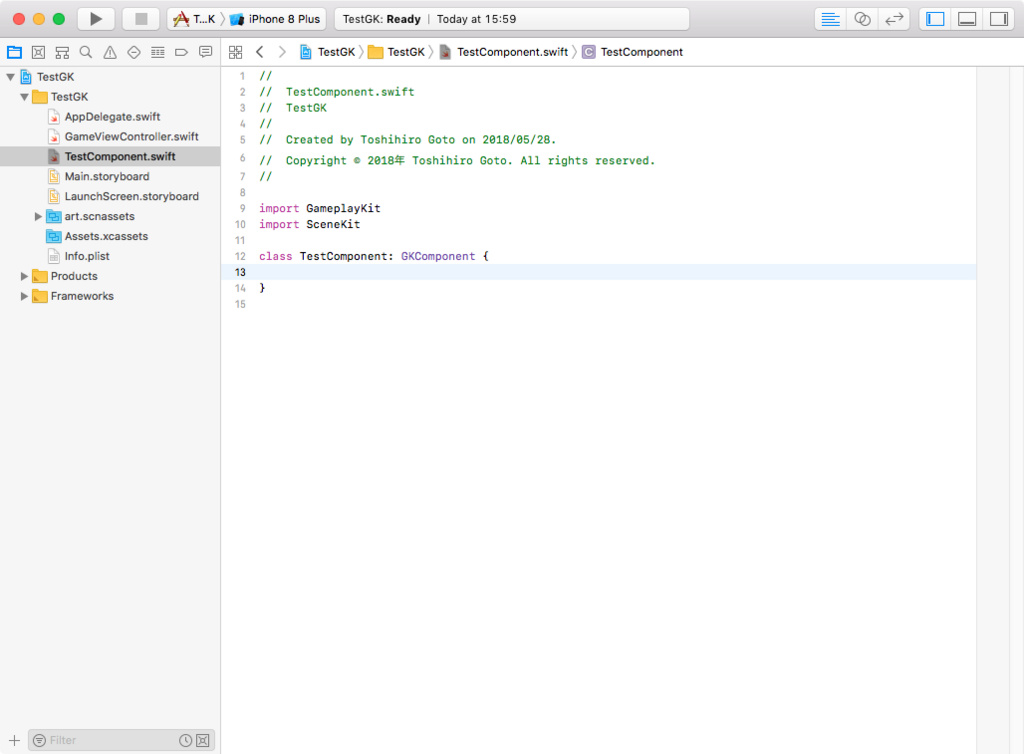Go back in editor history
Screen dimensions: 1024x754
coord(260,52)
